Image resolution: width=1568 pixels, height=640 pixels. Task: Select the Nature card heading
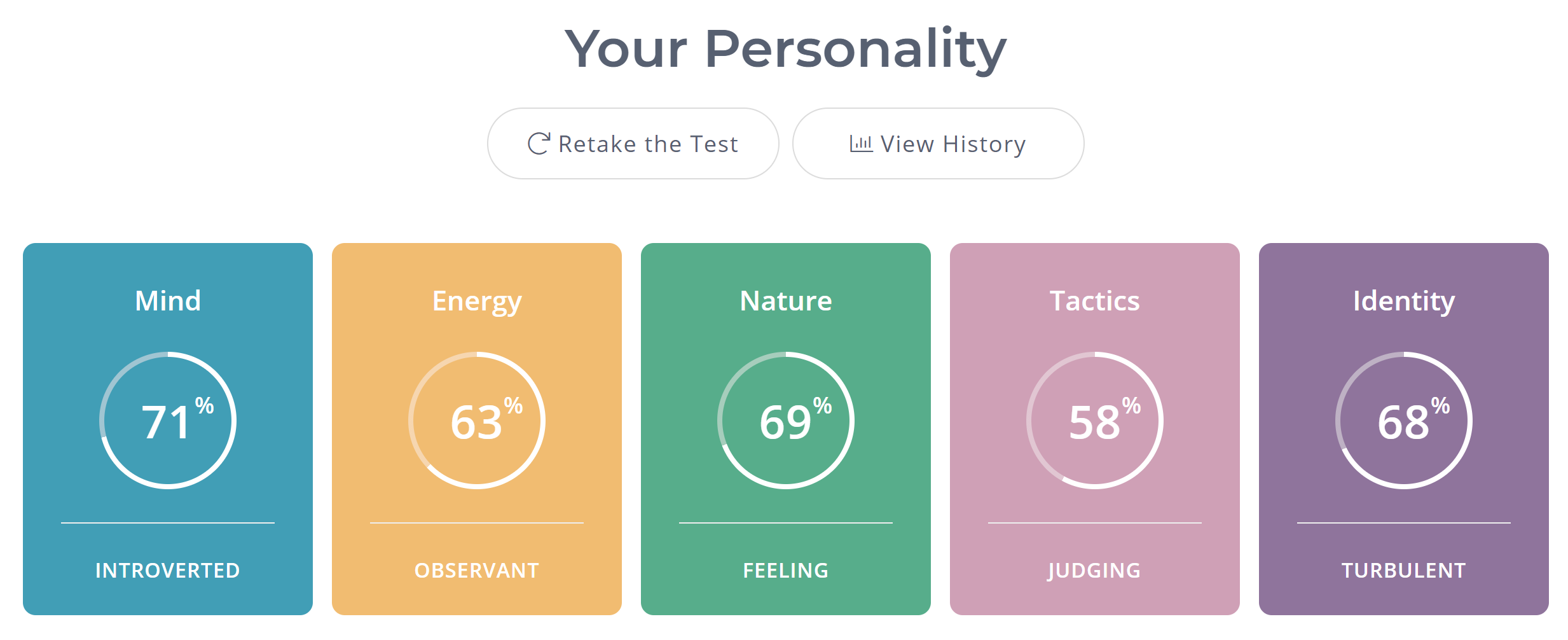click(x=786, y=301)
